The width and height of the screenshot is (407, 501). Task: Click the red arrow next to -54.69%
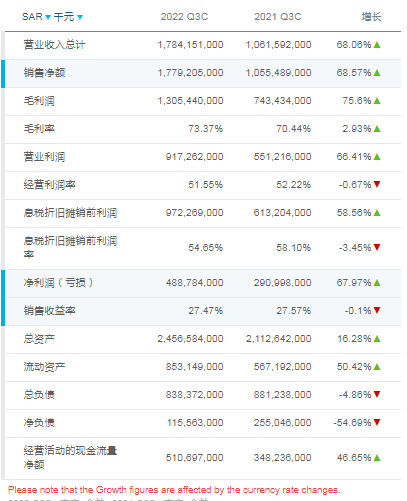(x=377, y=422)
